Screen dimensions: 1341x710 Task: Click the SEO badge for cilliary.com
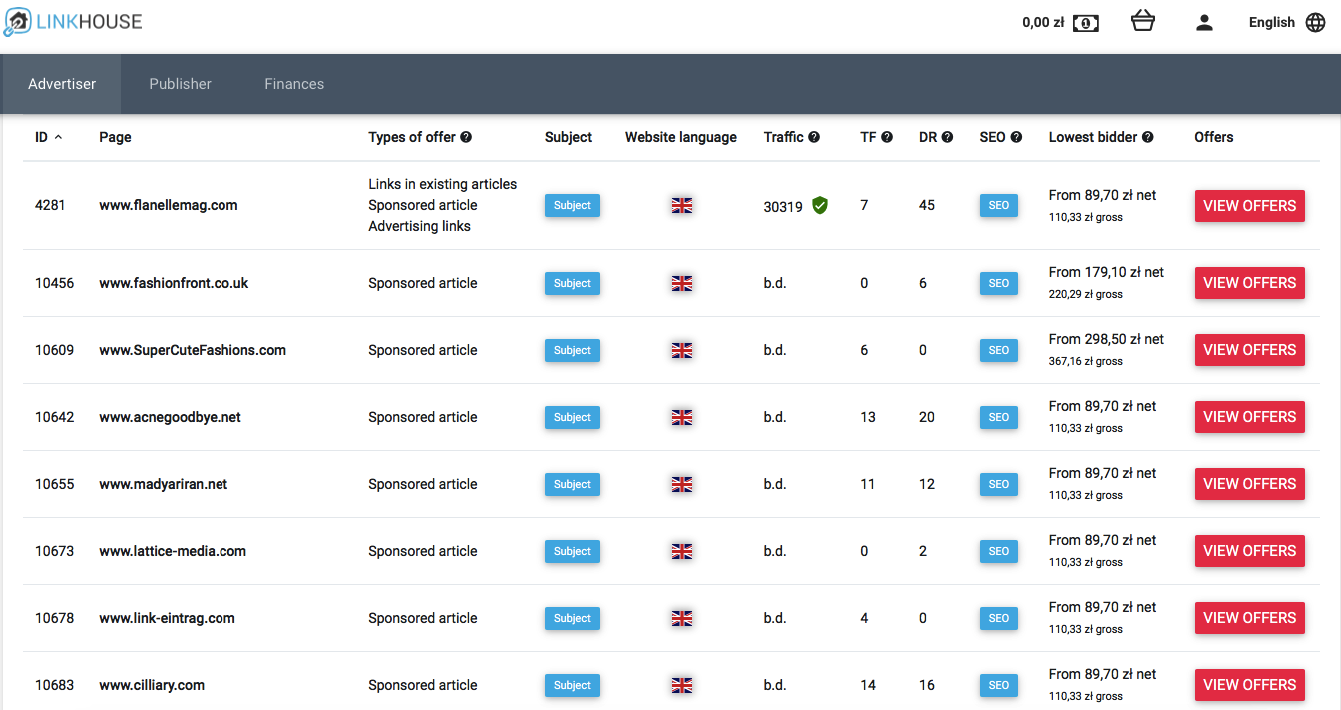tap(999, 685)
